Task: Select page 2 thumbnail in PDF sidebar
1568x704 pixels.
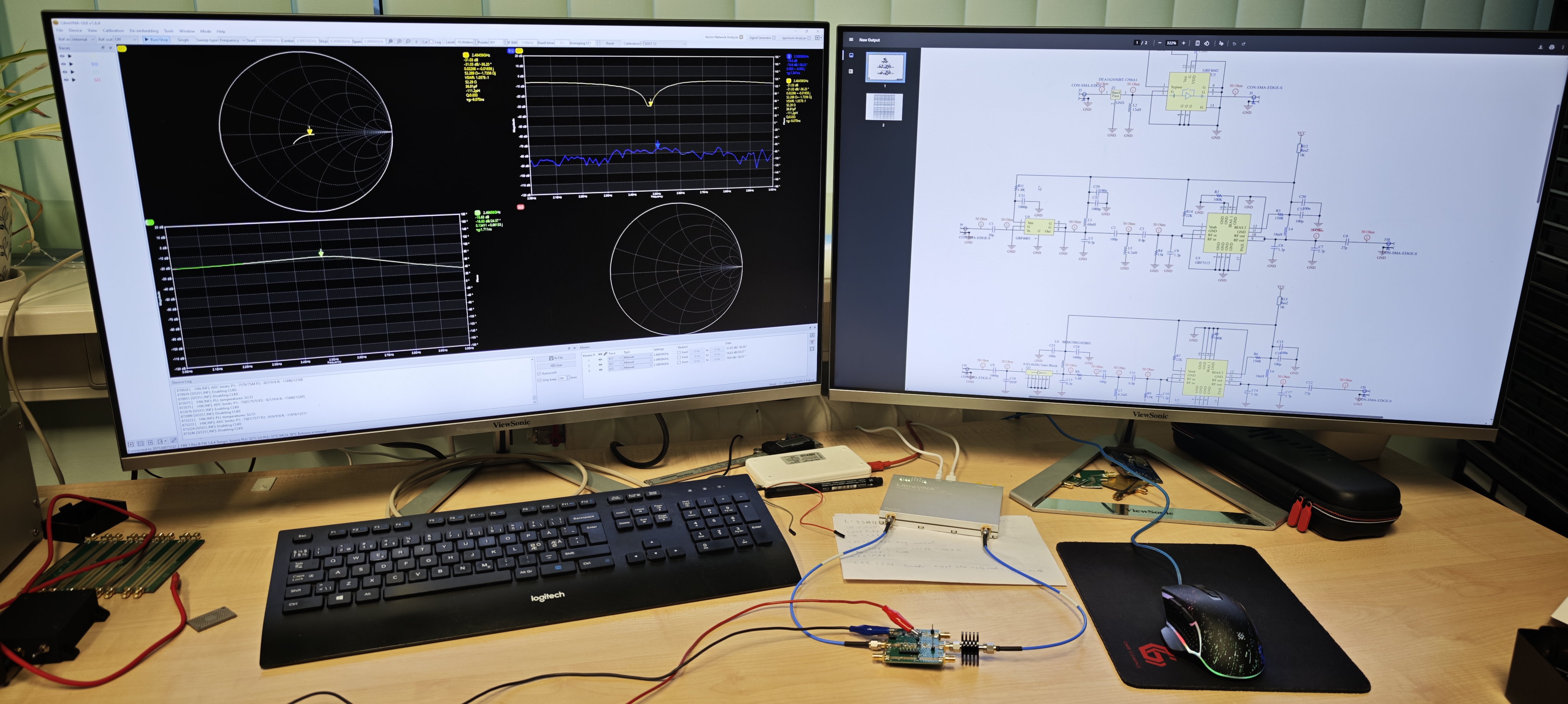Action: click(883, 108)
